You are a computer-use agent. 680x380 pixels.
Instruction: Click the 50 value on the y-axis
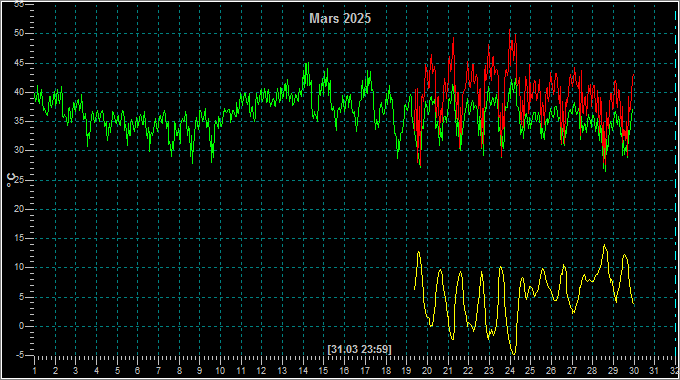[x=19, y=33]
